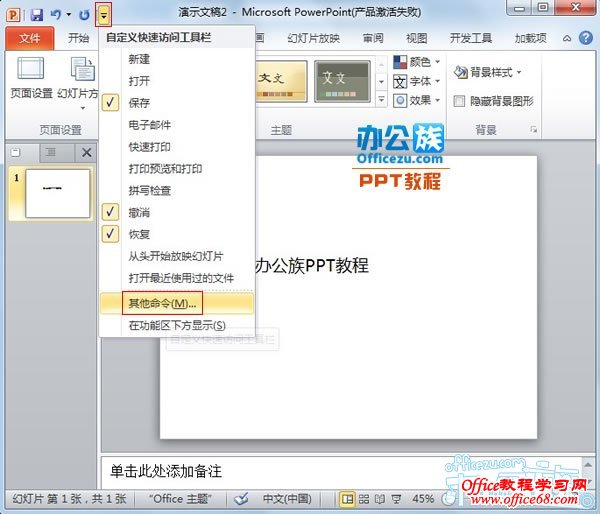The image size is (600, 514).
Task: Open the 颜色 theme colors dropdown
Action: [416, 62]
